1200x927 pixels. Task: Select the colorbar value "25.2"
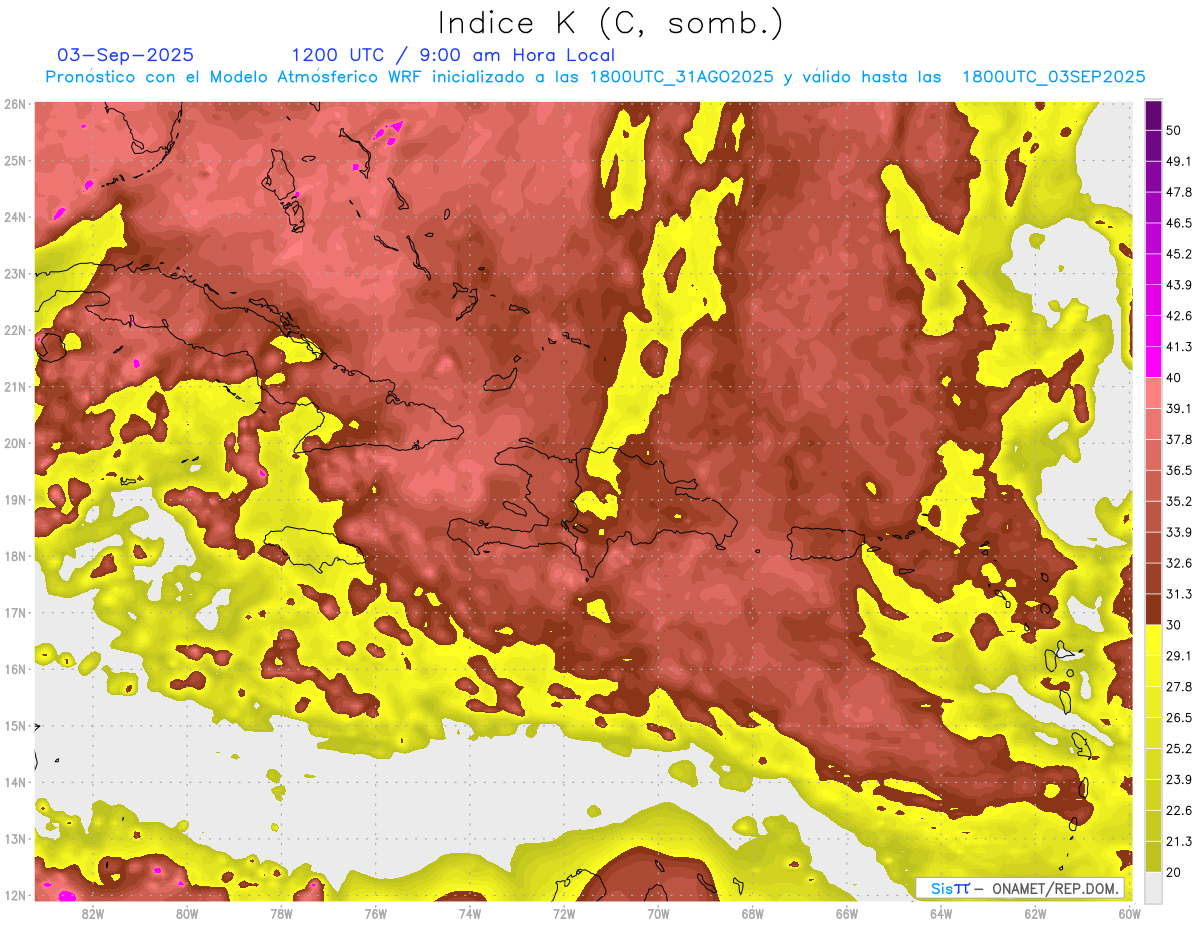pyautogui.click(x=1179, y=749)
